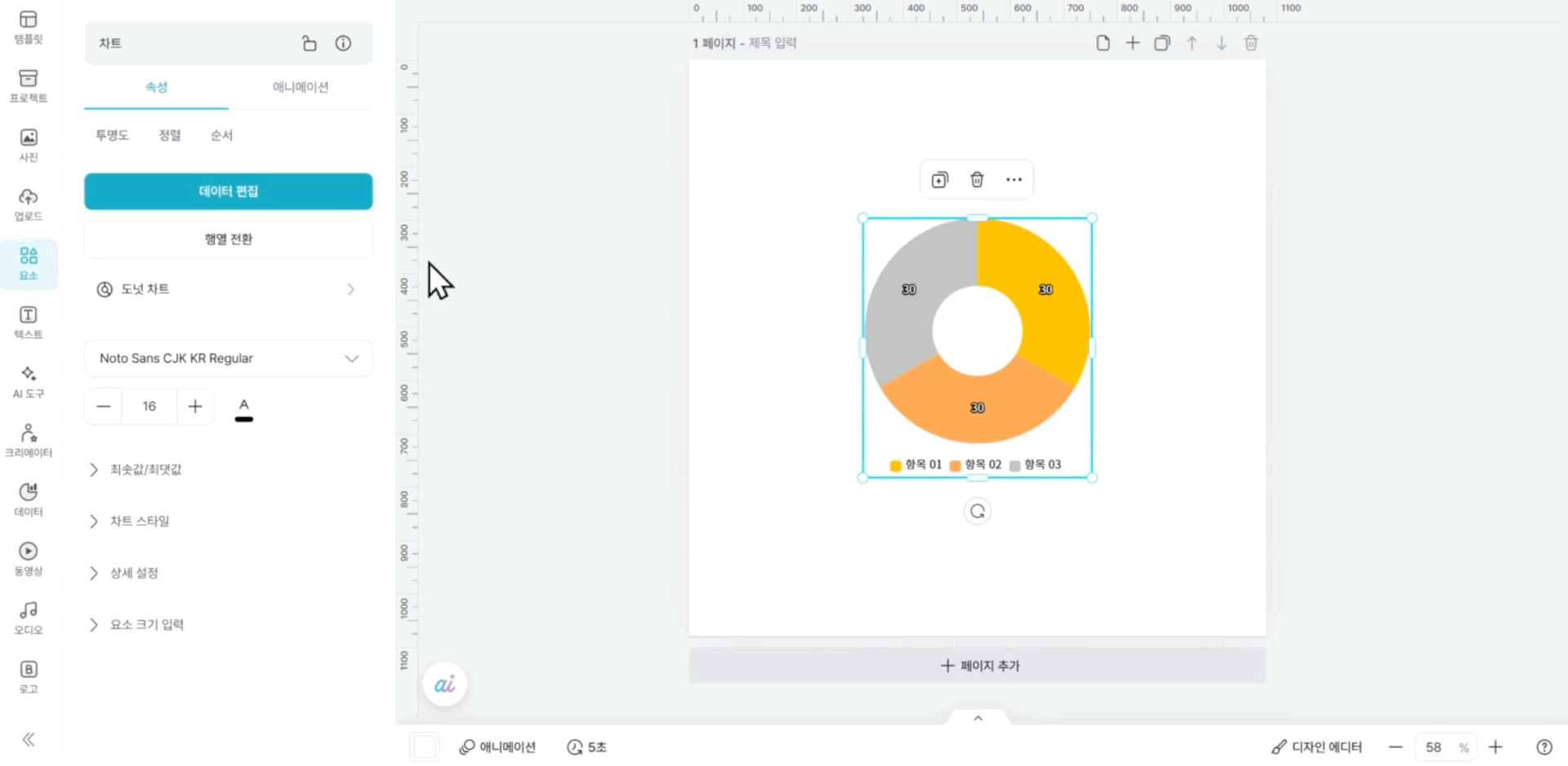Select the 순서 option
This screenshot has height=766, width=1568.
point(221,136)
